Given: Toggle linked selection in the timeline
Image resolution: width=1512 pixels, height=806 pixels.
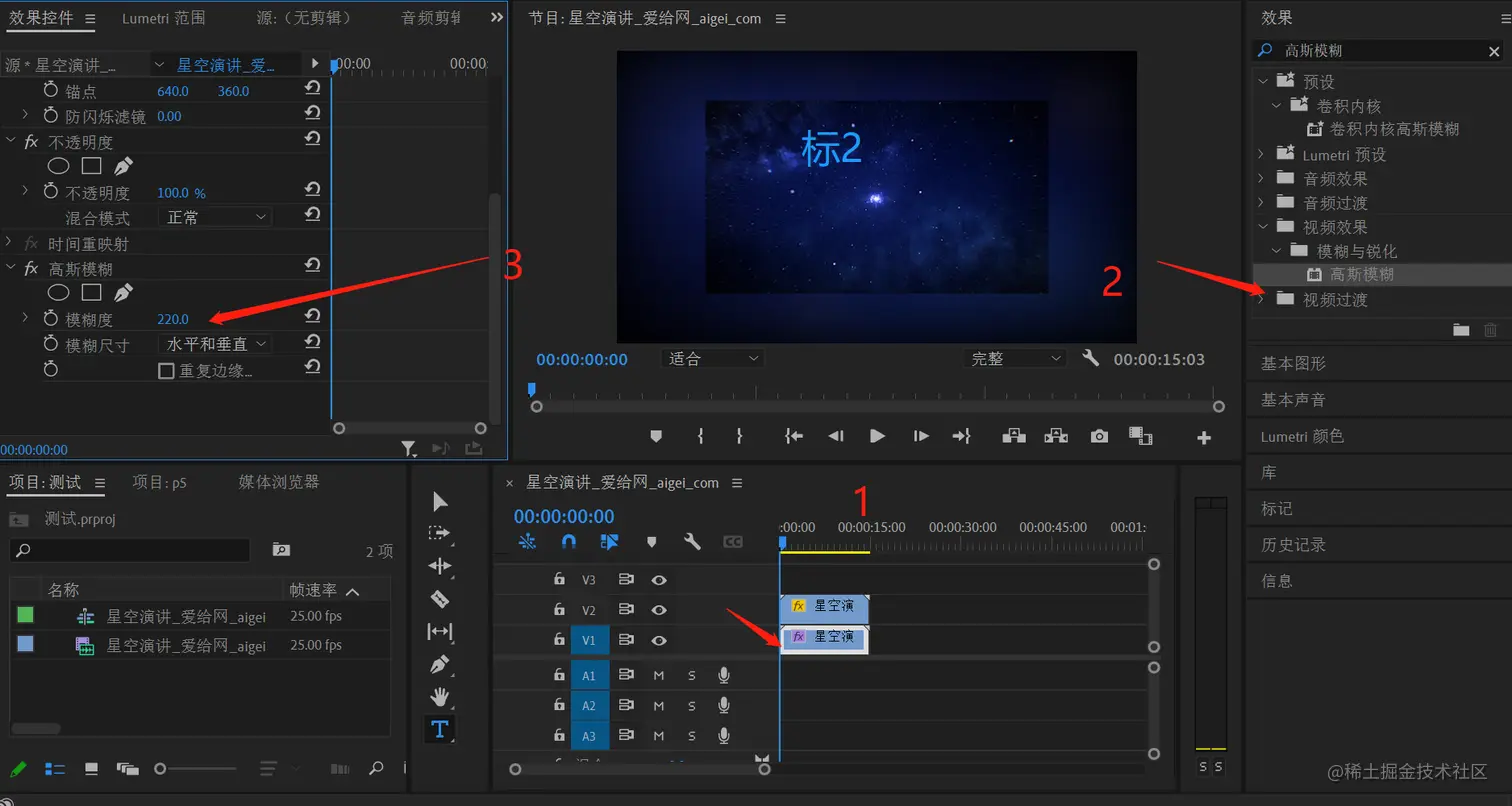Looking at the screenshot, I should (609, 541).
